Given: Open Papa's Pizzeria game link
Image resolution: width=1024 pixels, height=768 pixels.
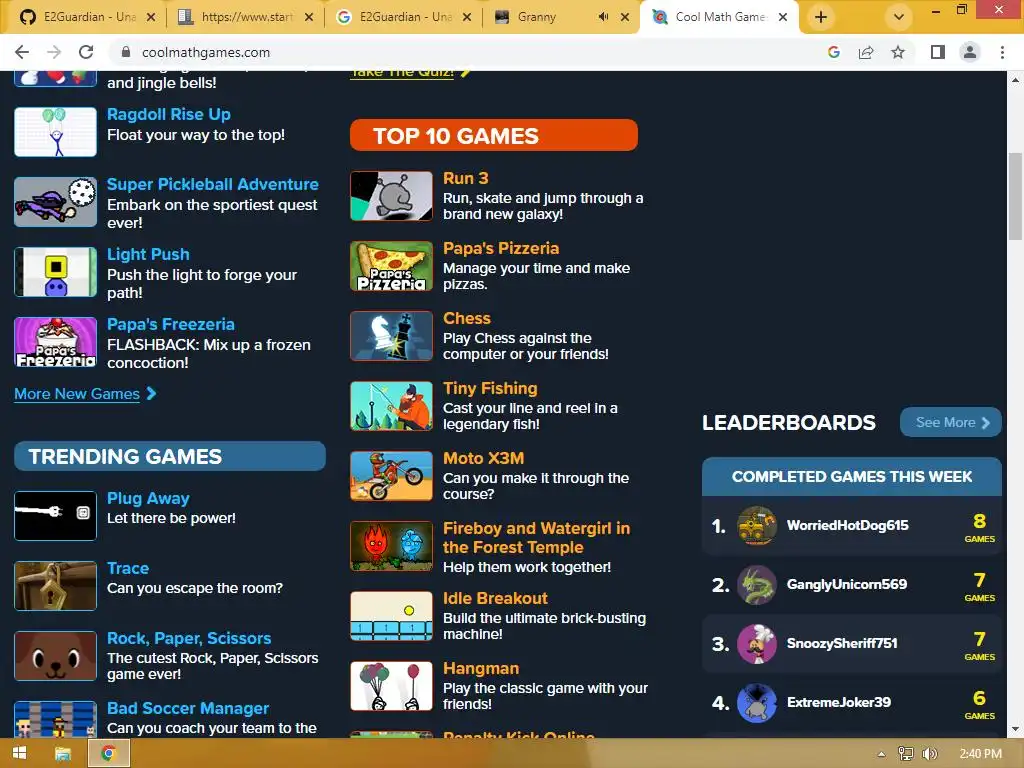Looking at the screenshot, I should coord(501,248).
